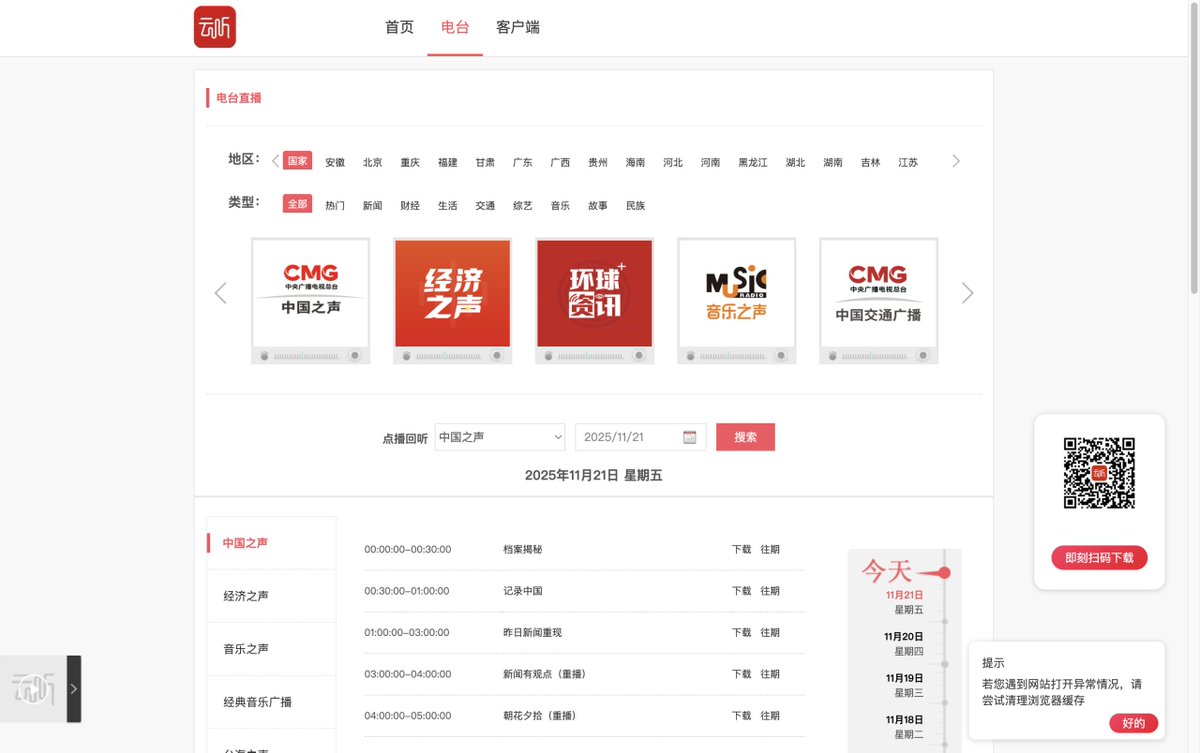Select the 国家 region filter
This screenshot has height=753, width=1200.
coord(298,161)
